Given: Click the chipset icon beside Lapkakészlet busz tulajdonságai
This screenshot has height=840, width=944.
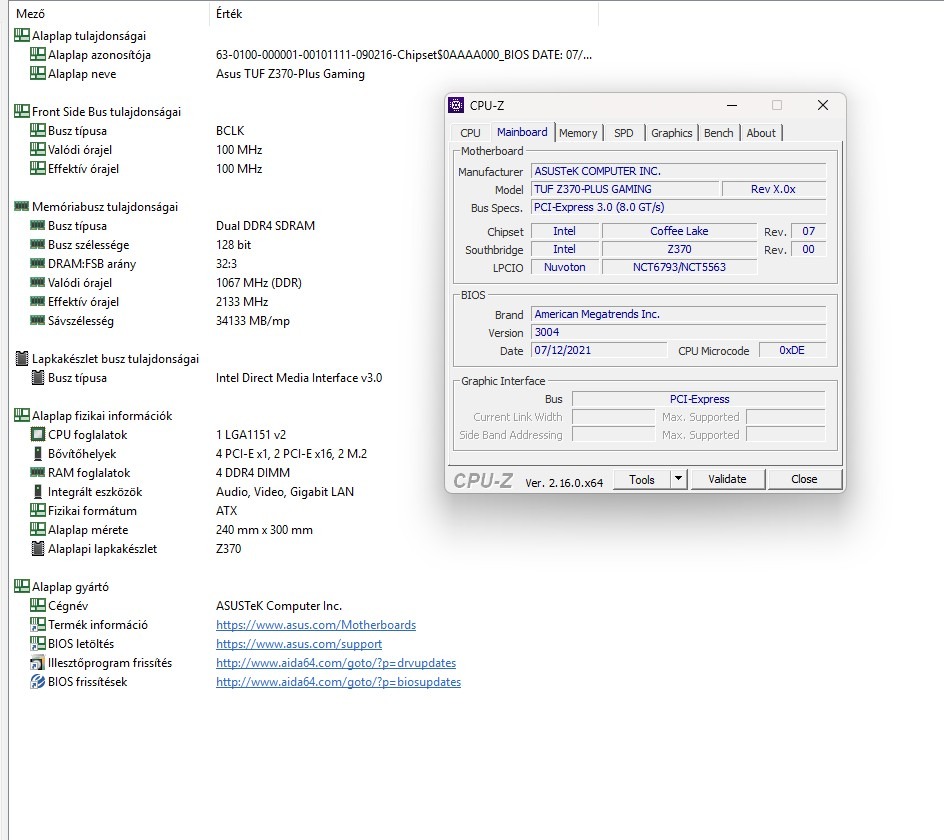Looking at the screenshot, I should [22, 358].
